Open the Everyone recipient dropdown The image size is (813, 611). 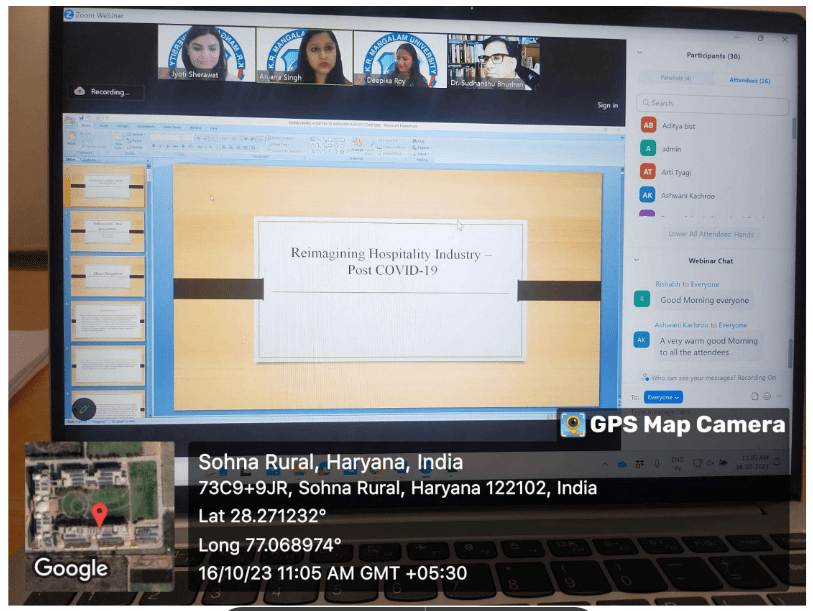coord(663,397)
